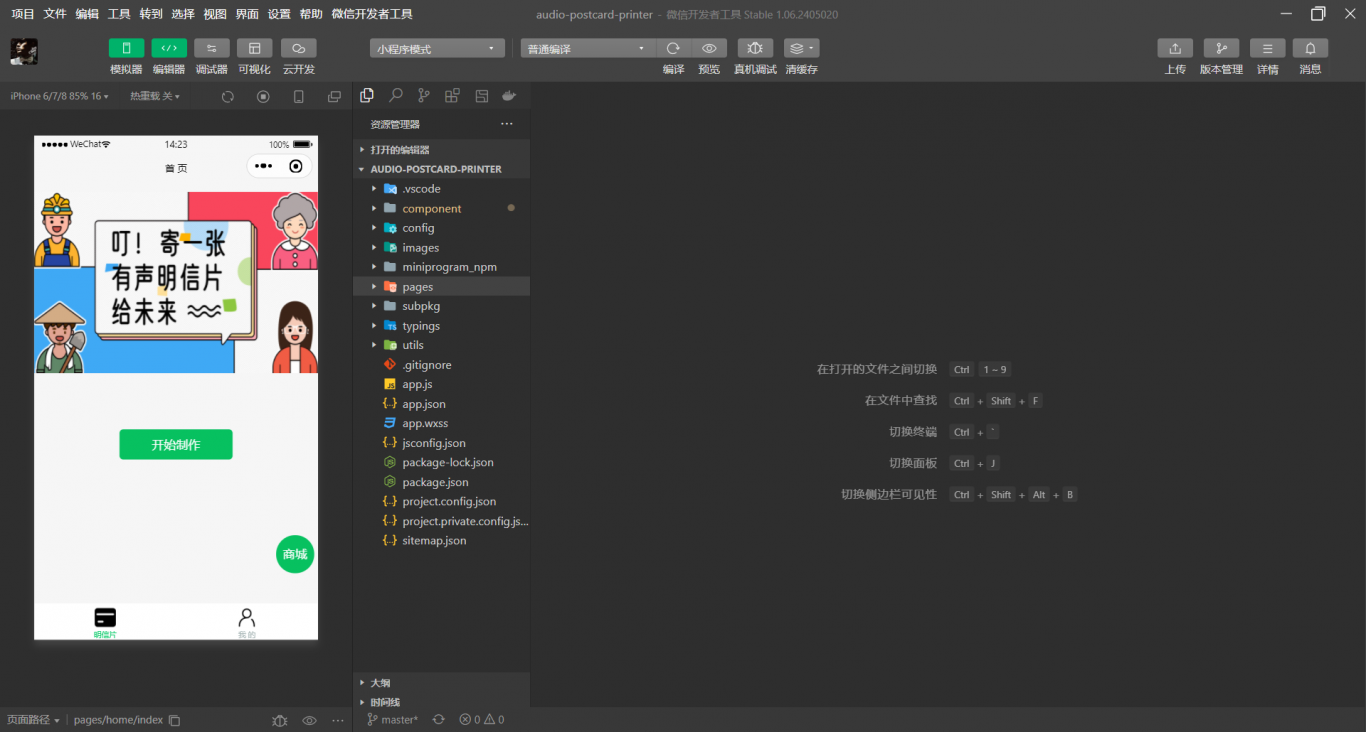Expand the 打开的编辑器 section
Screen dimensions: 1366x732
tap(441, 149)
